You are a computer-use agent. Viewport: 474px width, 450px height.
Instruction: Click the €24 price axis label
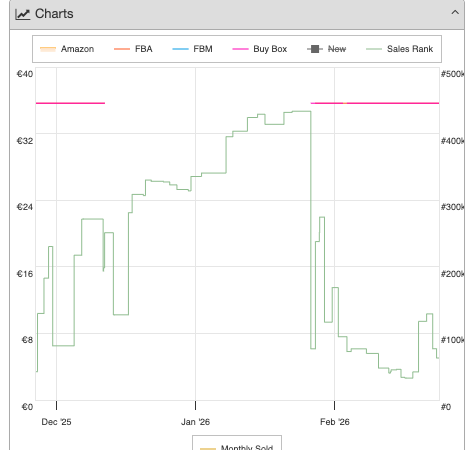point(25,207)
